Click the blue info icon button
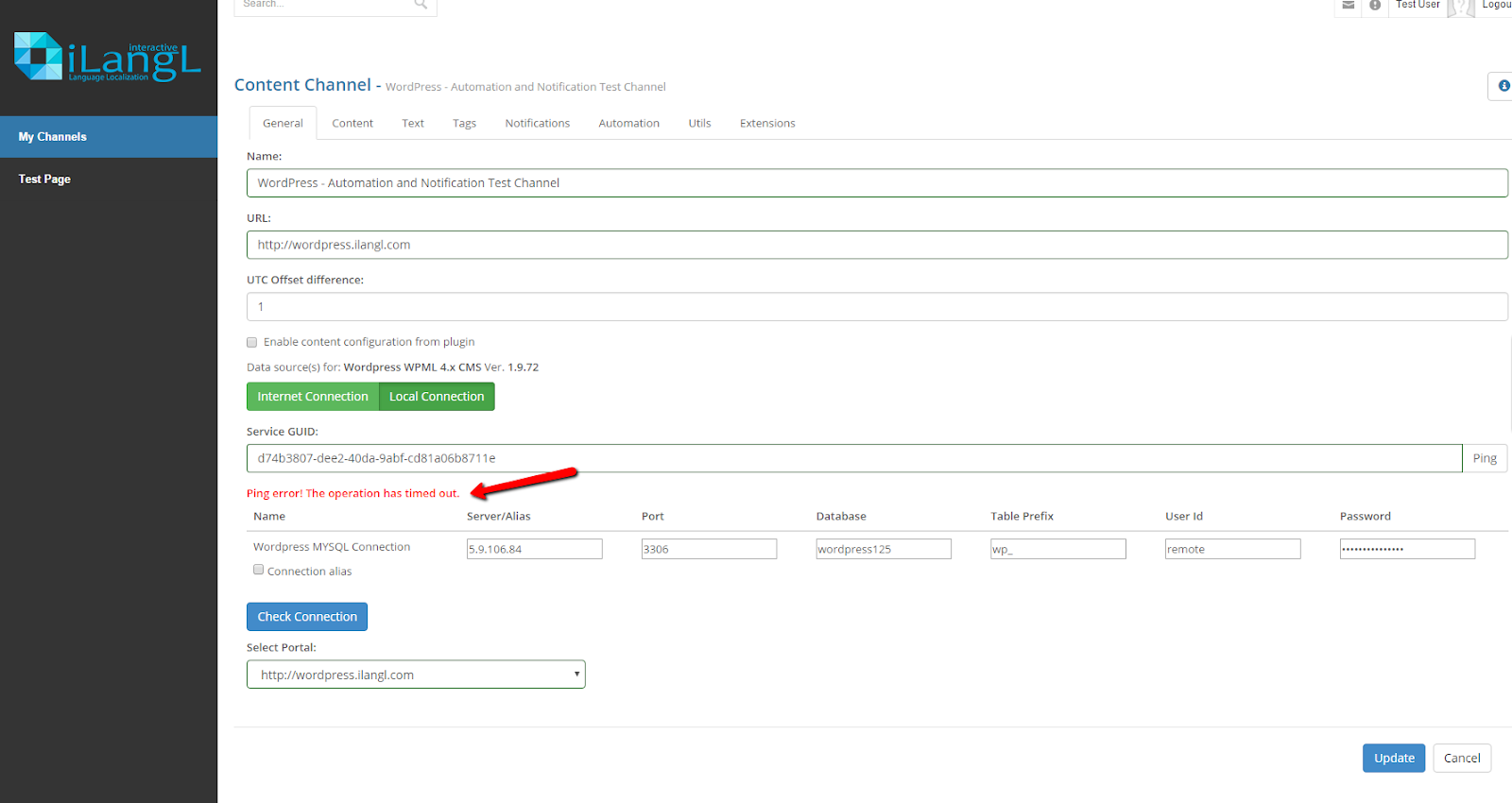 [x=1503, y=86]
